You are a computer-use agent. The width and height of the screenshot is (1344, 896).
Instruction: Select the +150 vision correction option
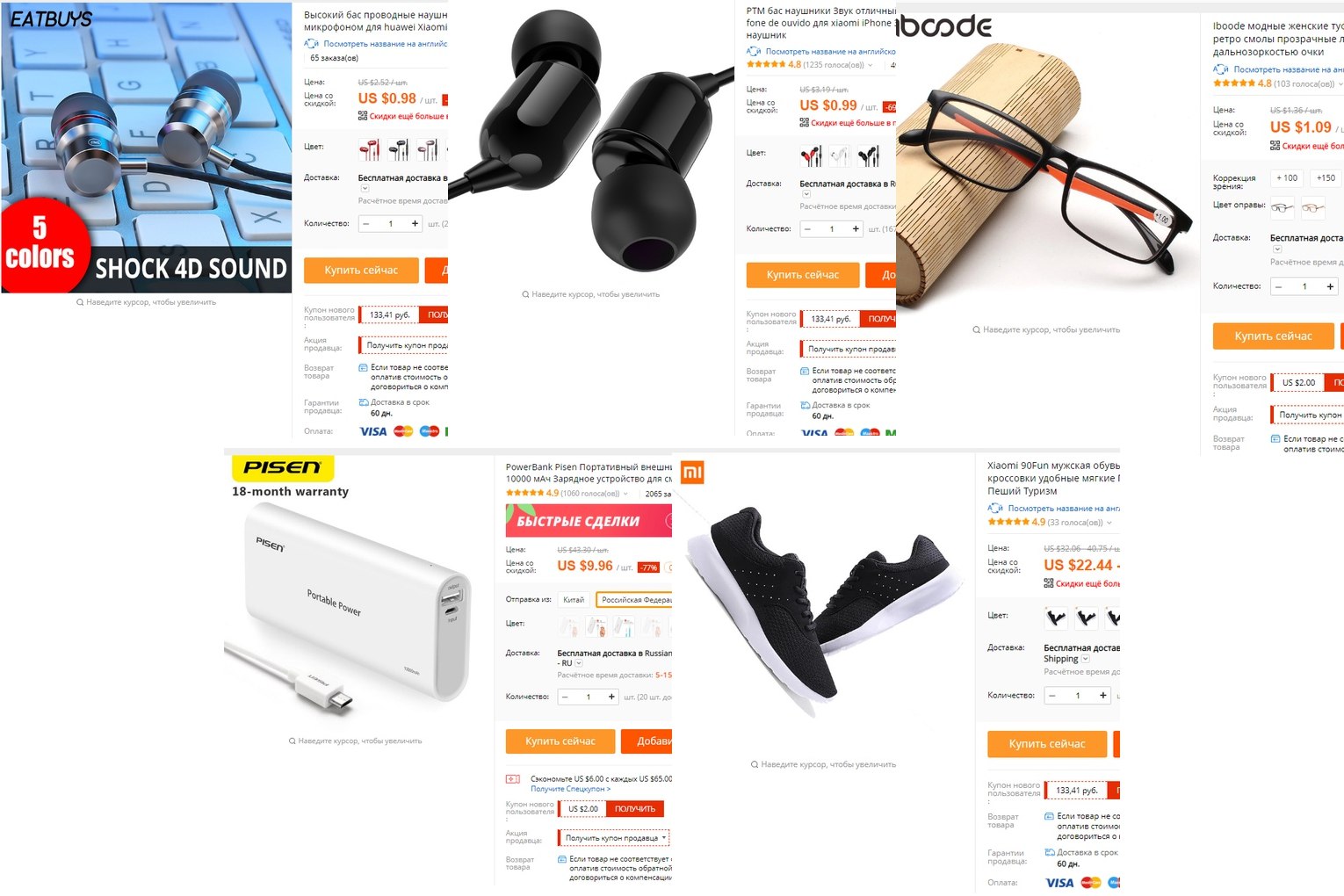(1326, 177)
